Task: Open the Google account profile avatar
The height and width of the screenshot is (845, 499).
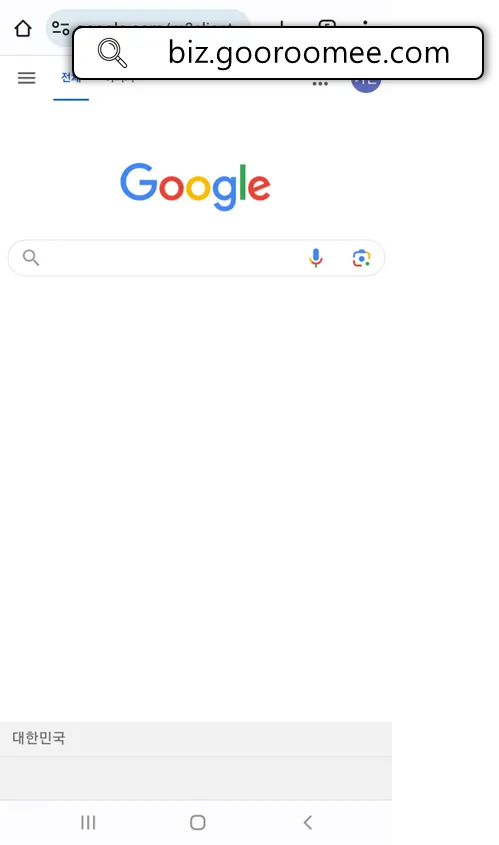Action: (x=366, y=86)
